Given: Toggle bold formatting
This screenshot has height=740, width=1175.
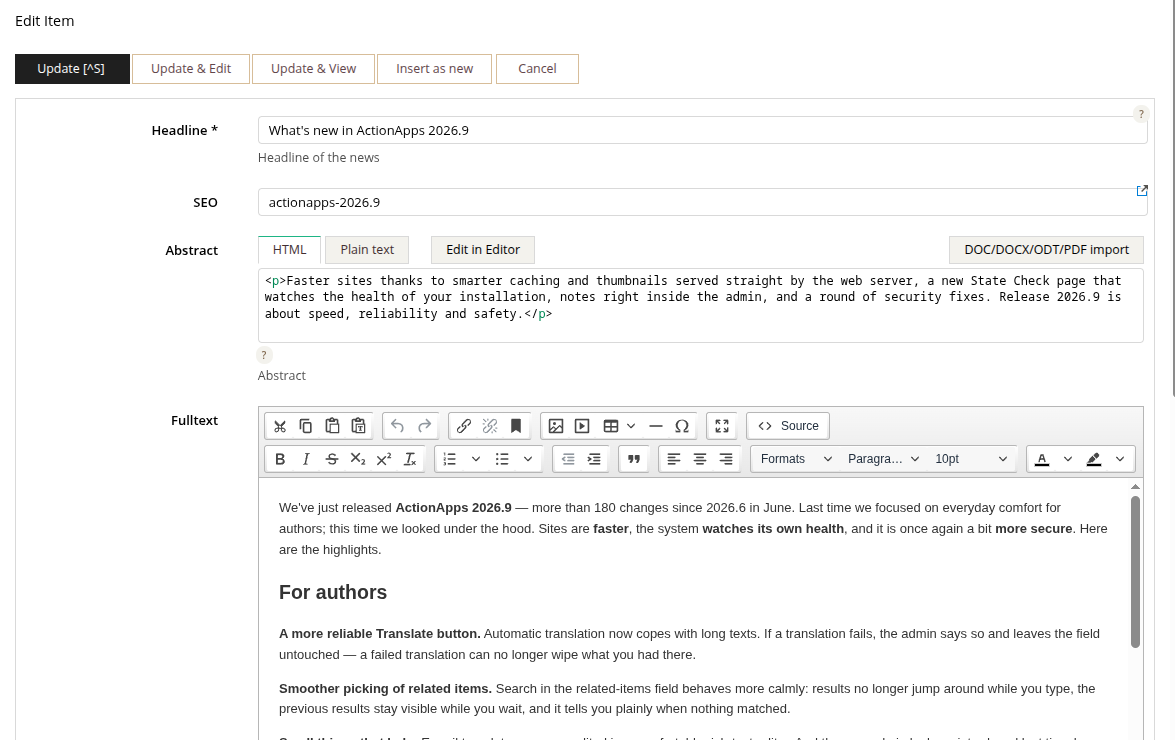Looking at the screenshot, I should 280,459.
